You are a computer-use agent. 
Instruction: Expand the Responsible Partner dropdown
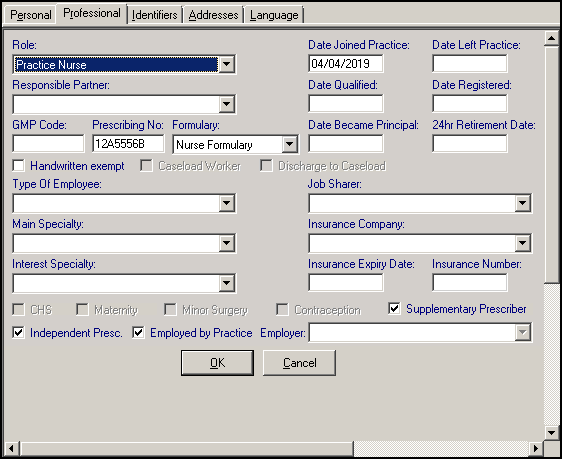click(227, 104)
